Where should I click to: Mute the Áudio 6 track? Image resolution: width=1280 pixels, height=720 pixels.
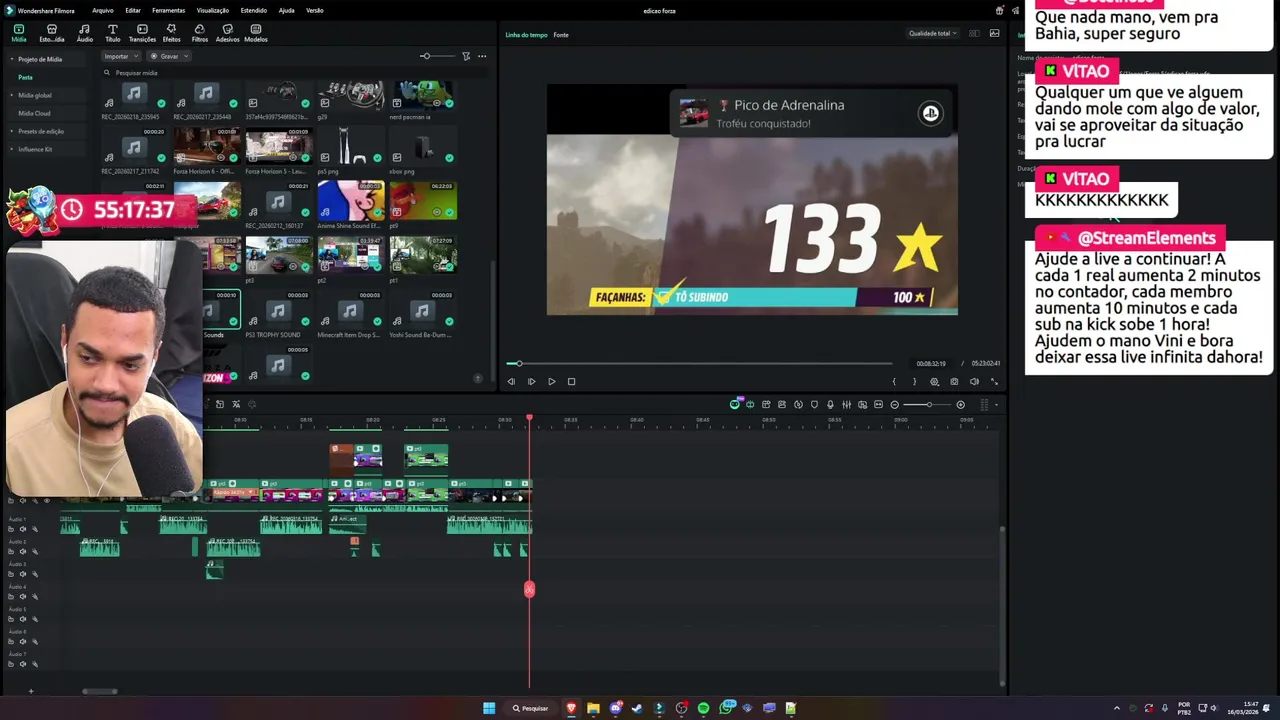click(23, 641)
